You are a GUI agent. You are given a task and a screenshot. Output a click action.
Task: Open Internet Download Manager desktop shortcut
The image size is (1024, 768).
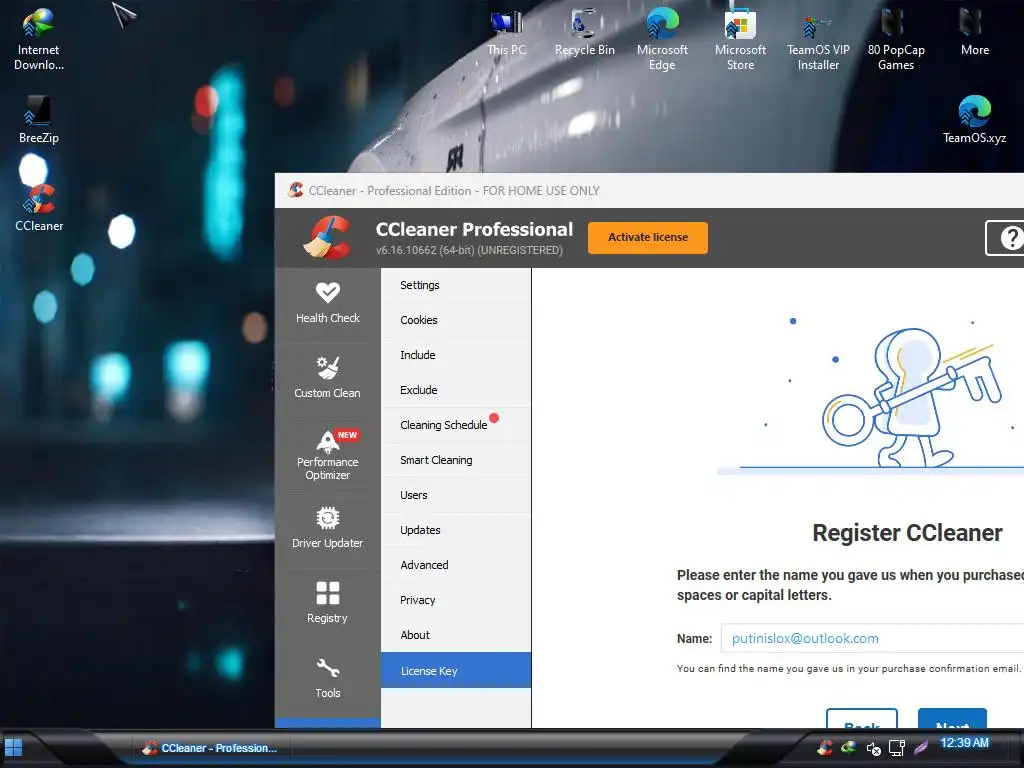click(39, 39)
